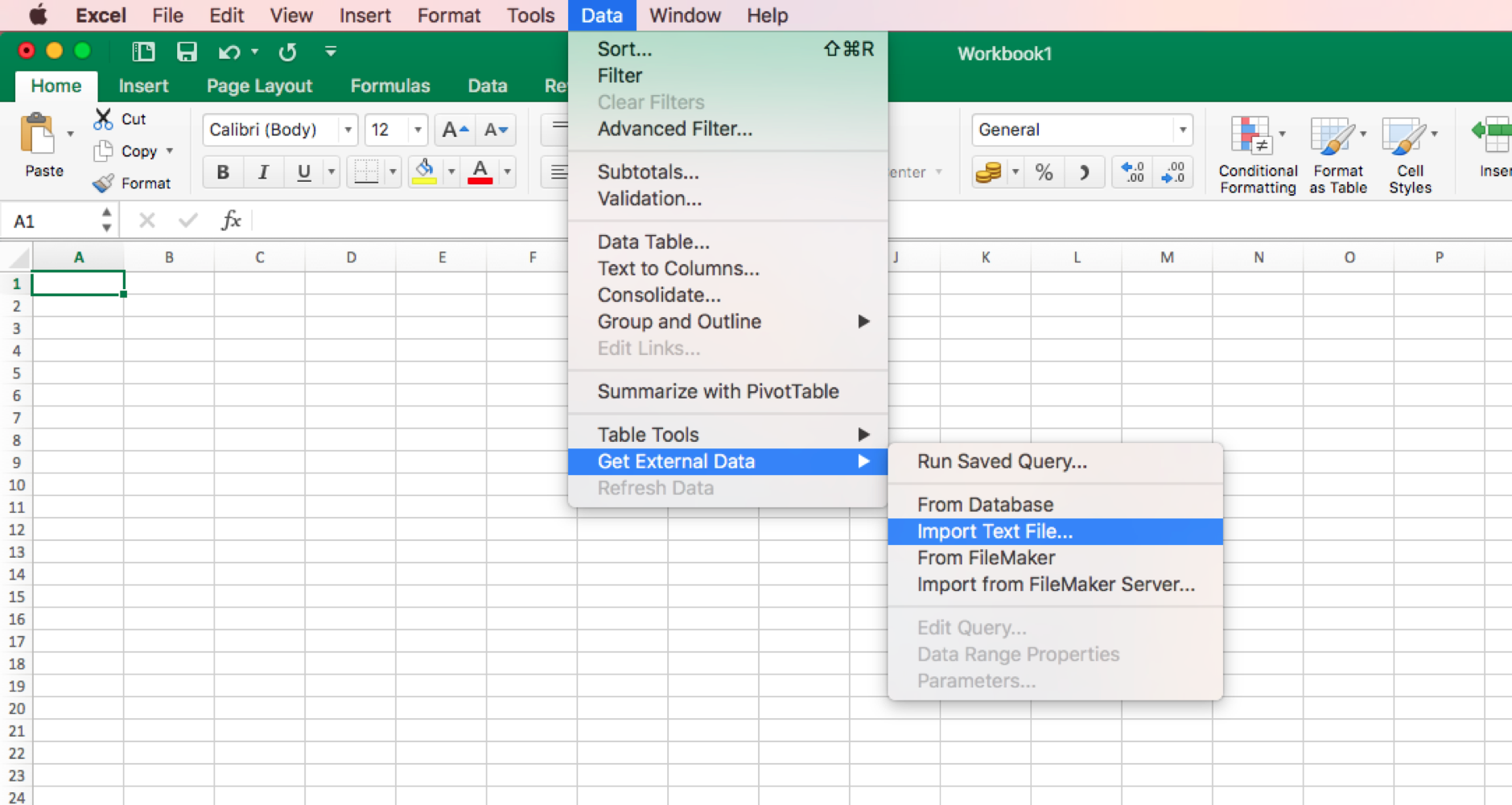Click the A1 Name Box field
The height and width of the screenshot is (805, 1512).
click(52, 221)
